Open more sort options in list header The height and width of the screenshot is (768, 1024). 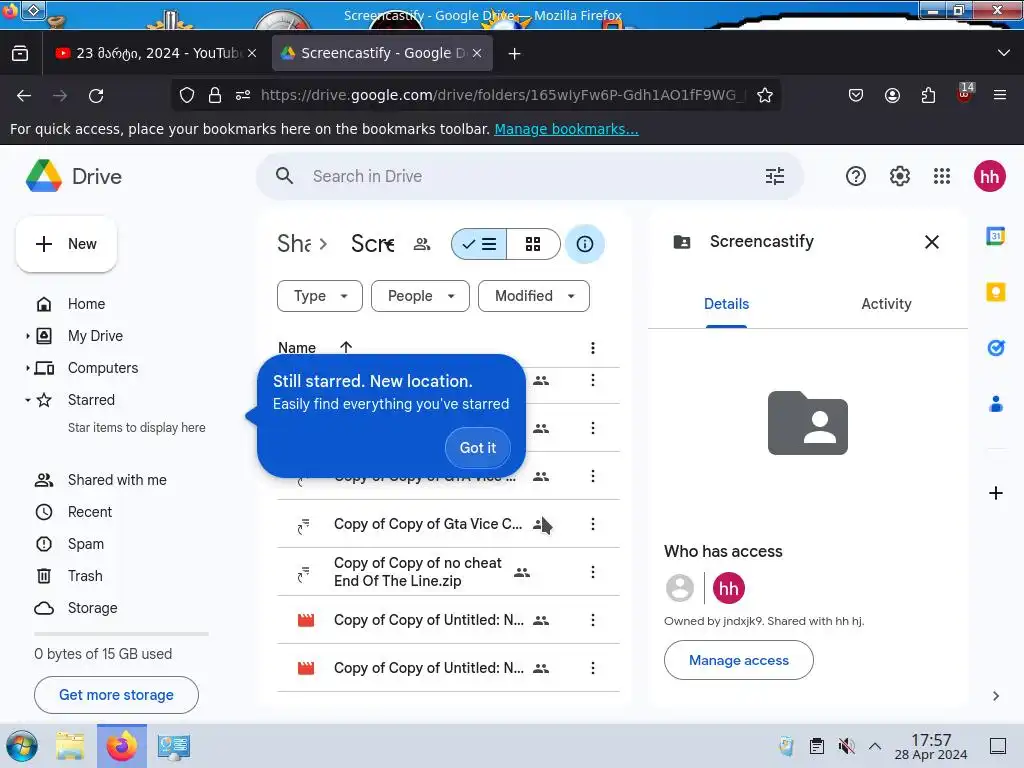[x=592, y=348]
